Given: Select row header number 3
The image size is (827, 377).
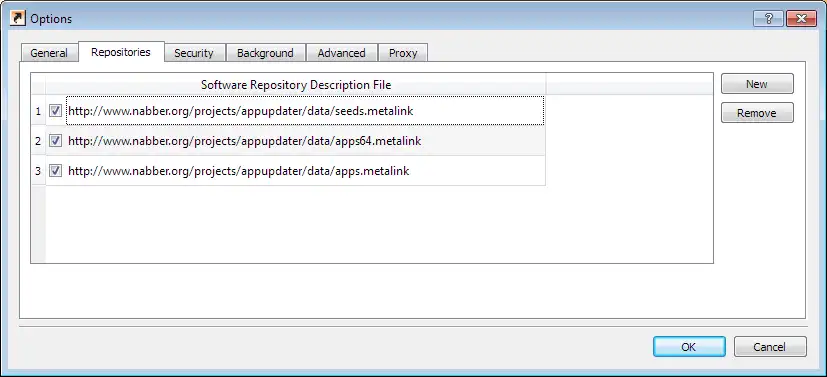Looking at the screenshot, I should 38,171.
